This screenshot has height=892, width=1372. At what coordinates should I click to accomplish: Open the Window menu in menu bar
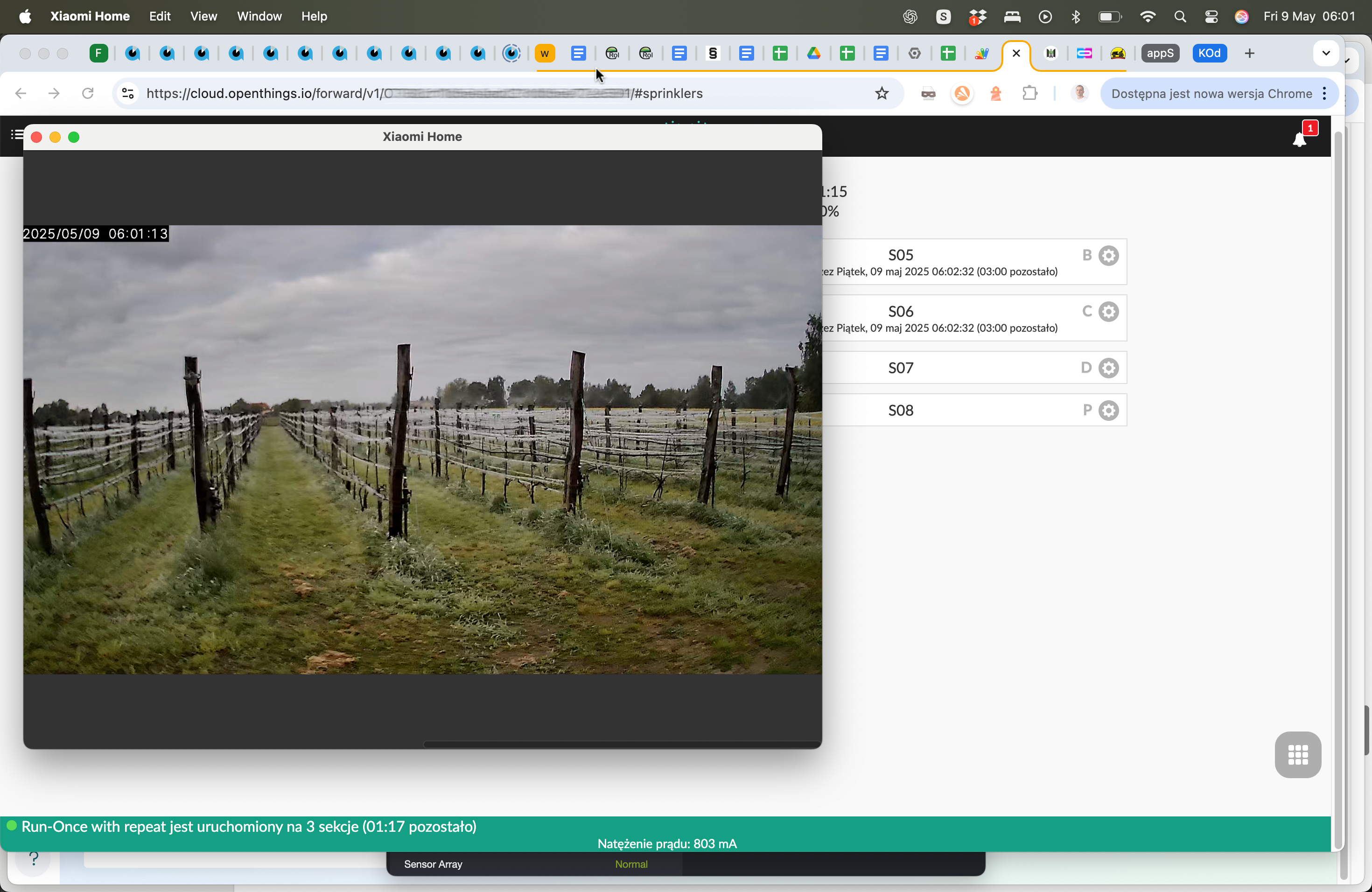(259, 16)
